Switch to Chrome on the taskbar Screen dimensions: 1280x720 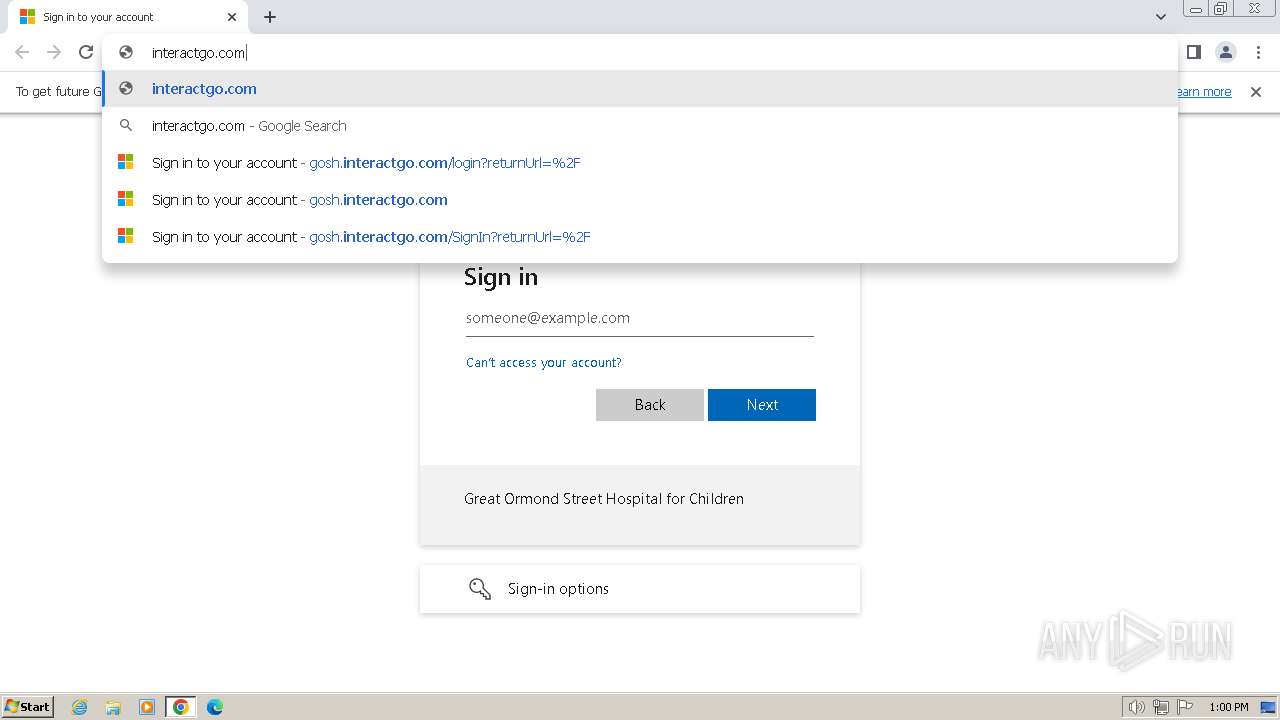tap(181, 707)
